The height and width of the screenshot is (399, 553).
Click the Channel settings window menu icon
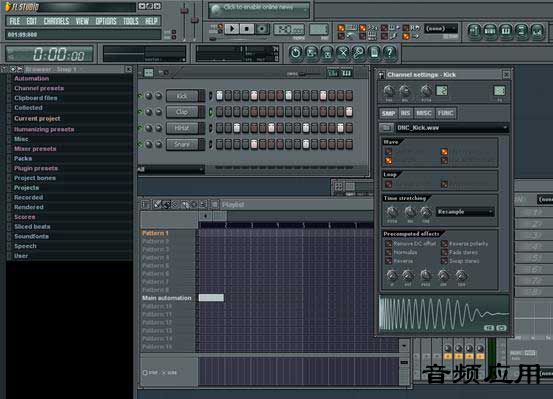pyautogui.click(x=381, y=75)
